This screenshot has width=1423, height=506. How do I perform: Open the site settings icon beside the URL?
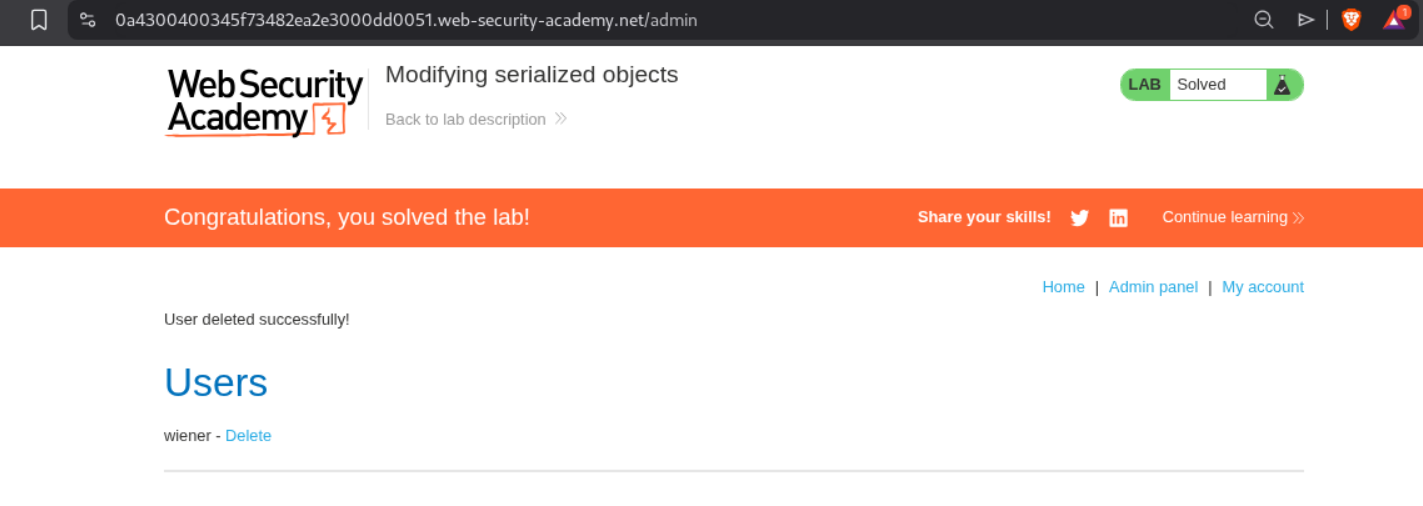pos(88,20)
